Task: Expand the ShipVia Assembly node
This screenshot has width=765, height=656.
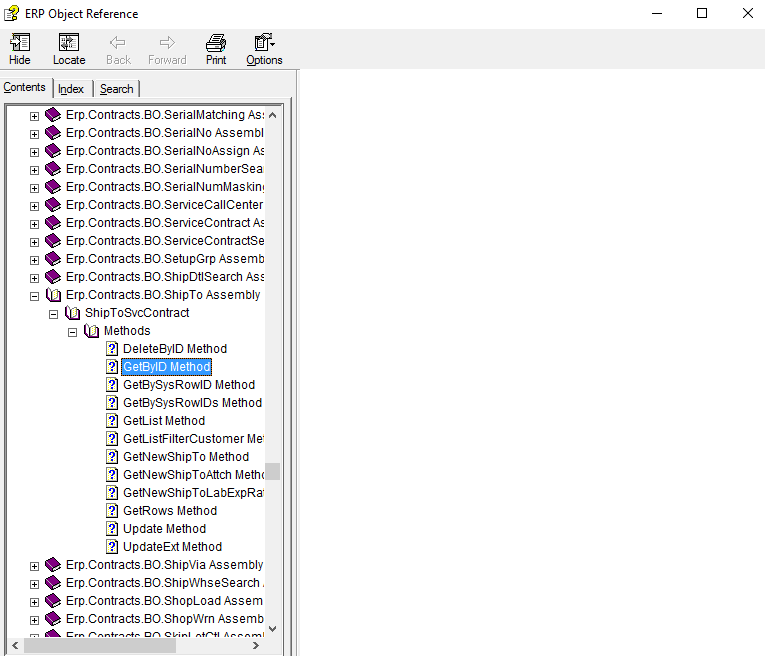Action: 34,566
